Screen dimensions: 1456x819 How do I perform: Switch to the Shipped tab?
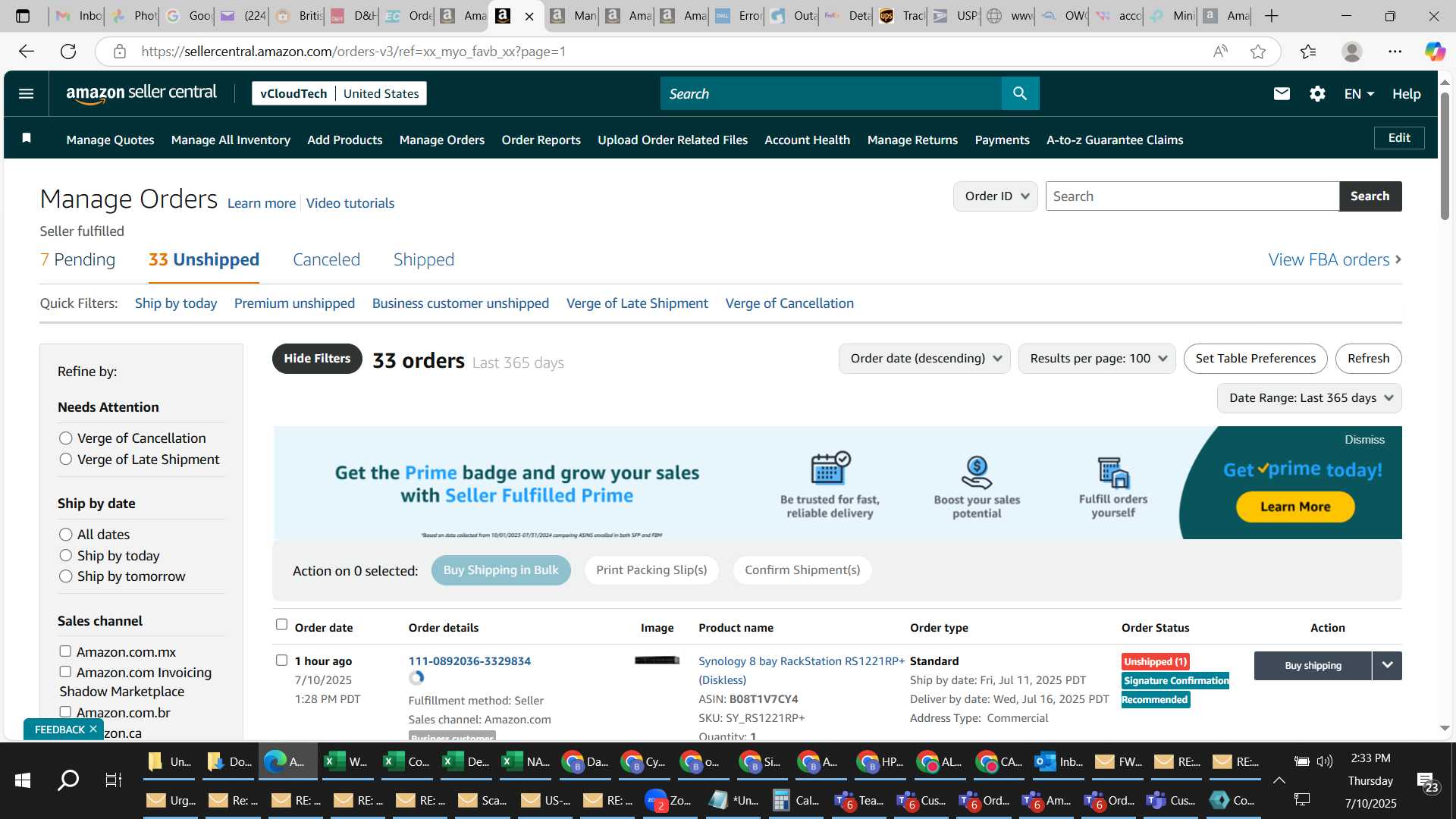423,259
